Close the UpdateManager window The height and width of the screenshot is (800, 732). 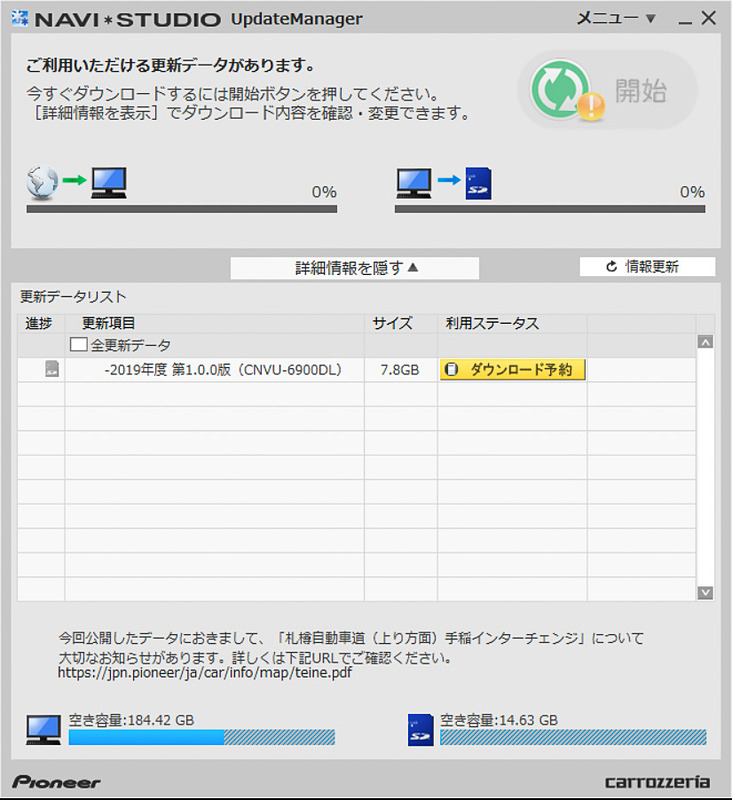(709, 18)
